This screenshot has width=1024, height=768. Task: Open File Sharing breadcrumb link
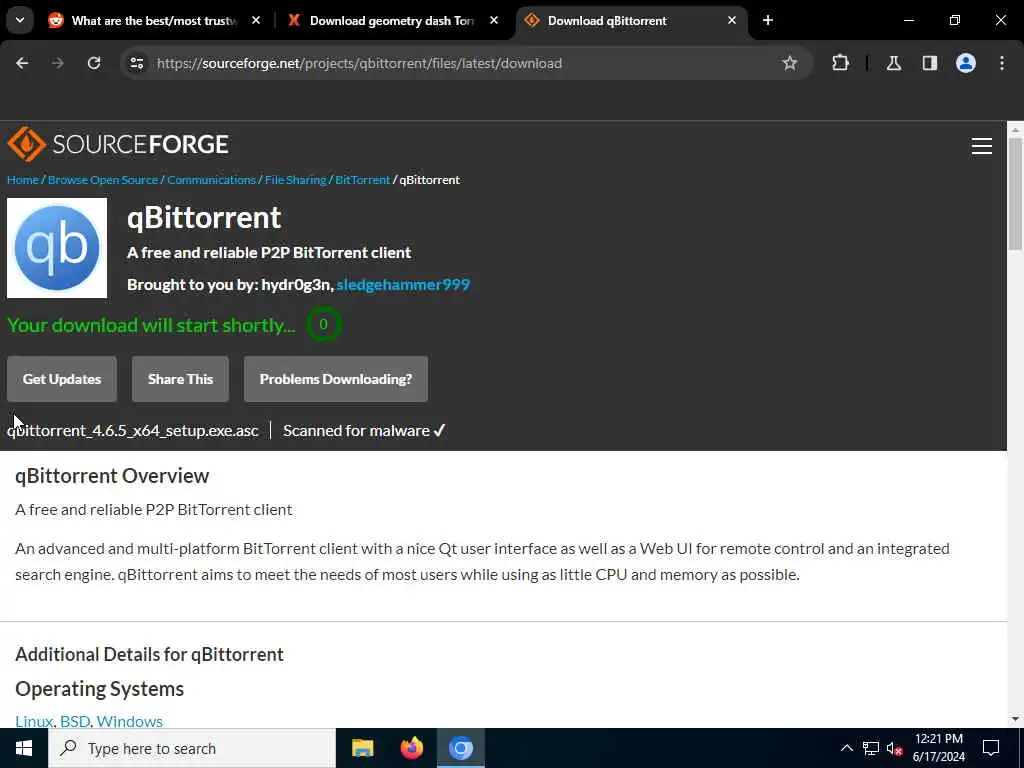coord(295,180)
